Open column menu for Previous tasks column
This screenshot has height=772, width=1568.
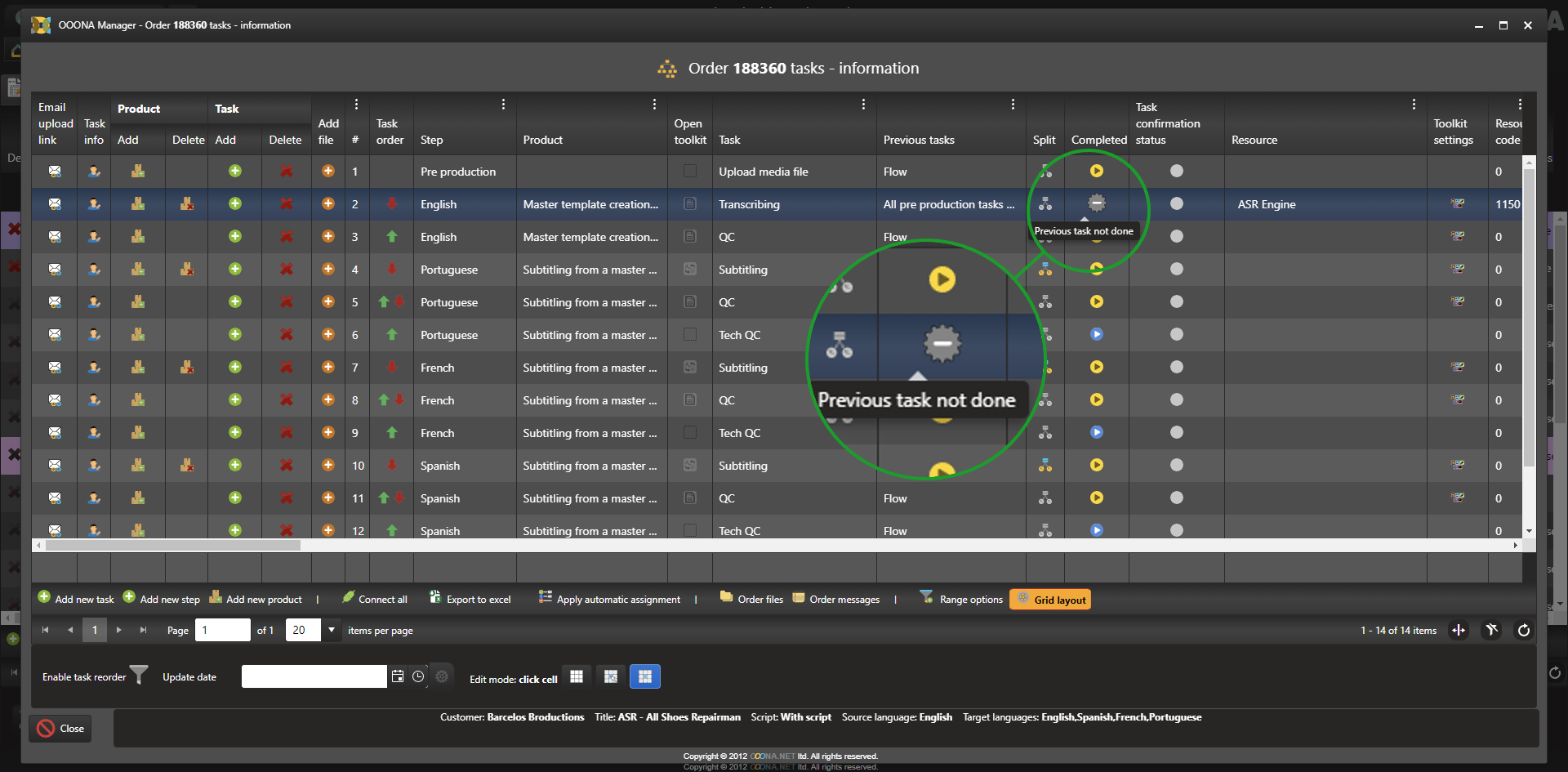(1012, 105)
